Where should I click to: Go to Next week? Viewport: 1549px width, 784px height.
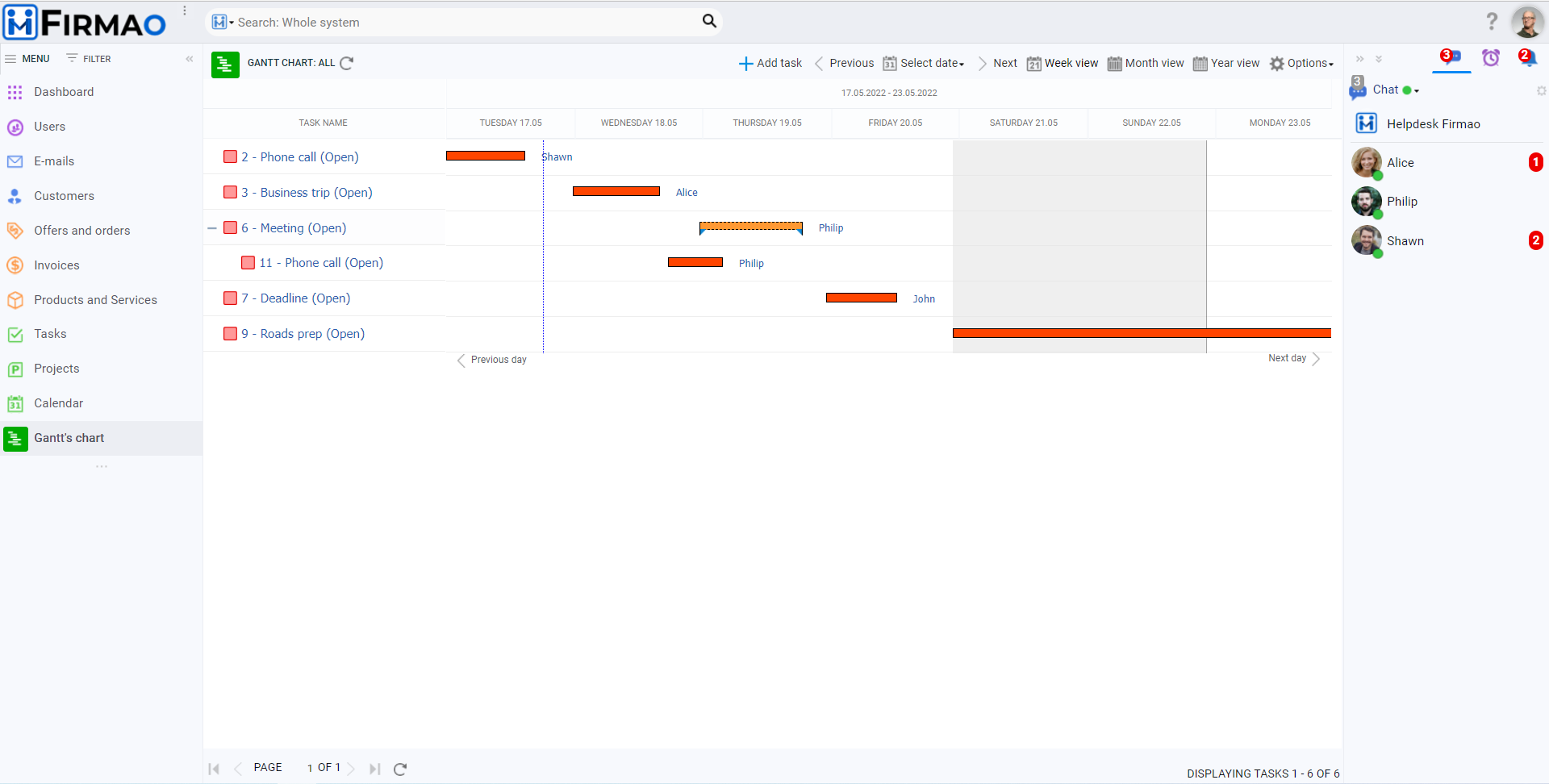[997, 63]
